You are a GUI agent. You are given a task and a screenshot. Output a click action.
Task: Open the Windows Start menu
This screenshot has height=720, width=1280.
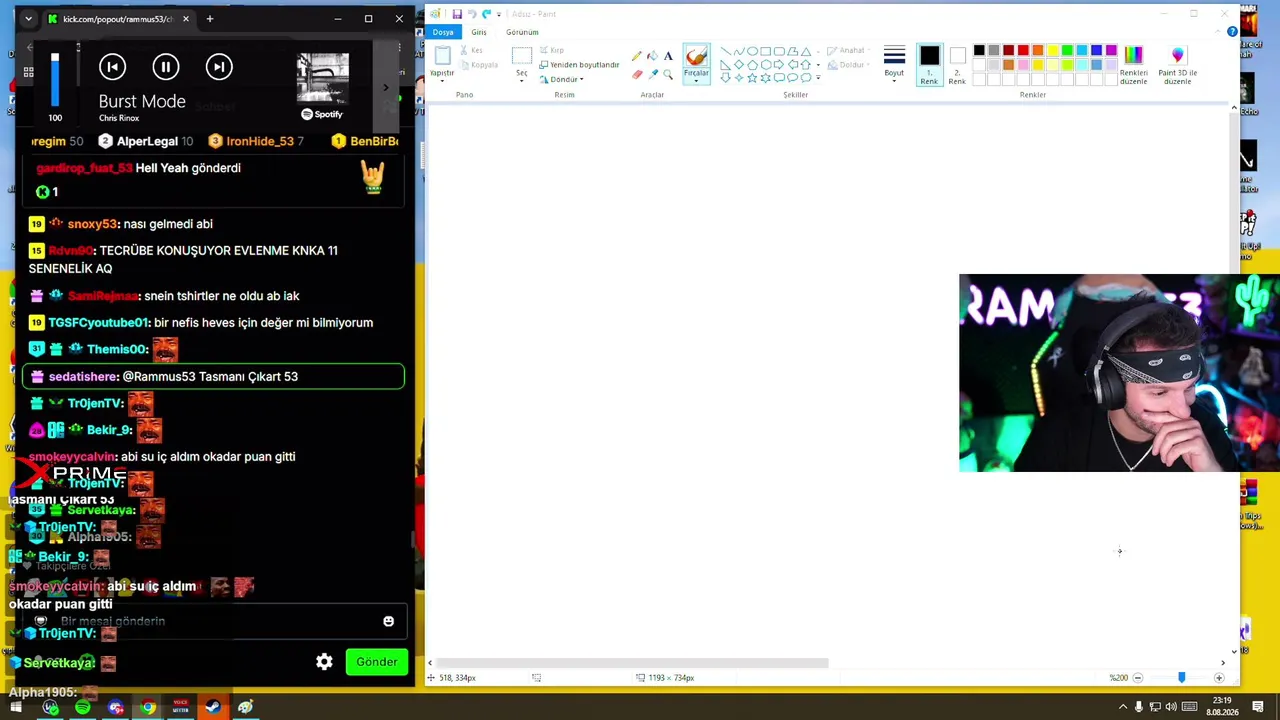[16, 707]
